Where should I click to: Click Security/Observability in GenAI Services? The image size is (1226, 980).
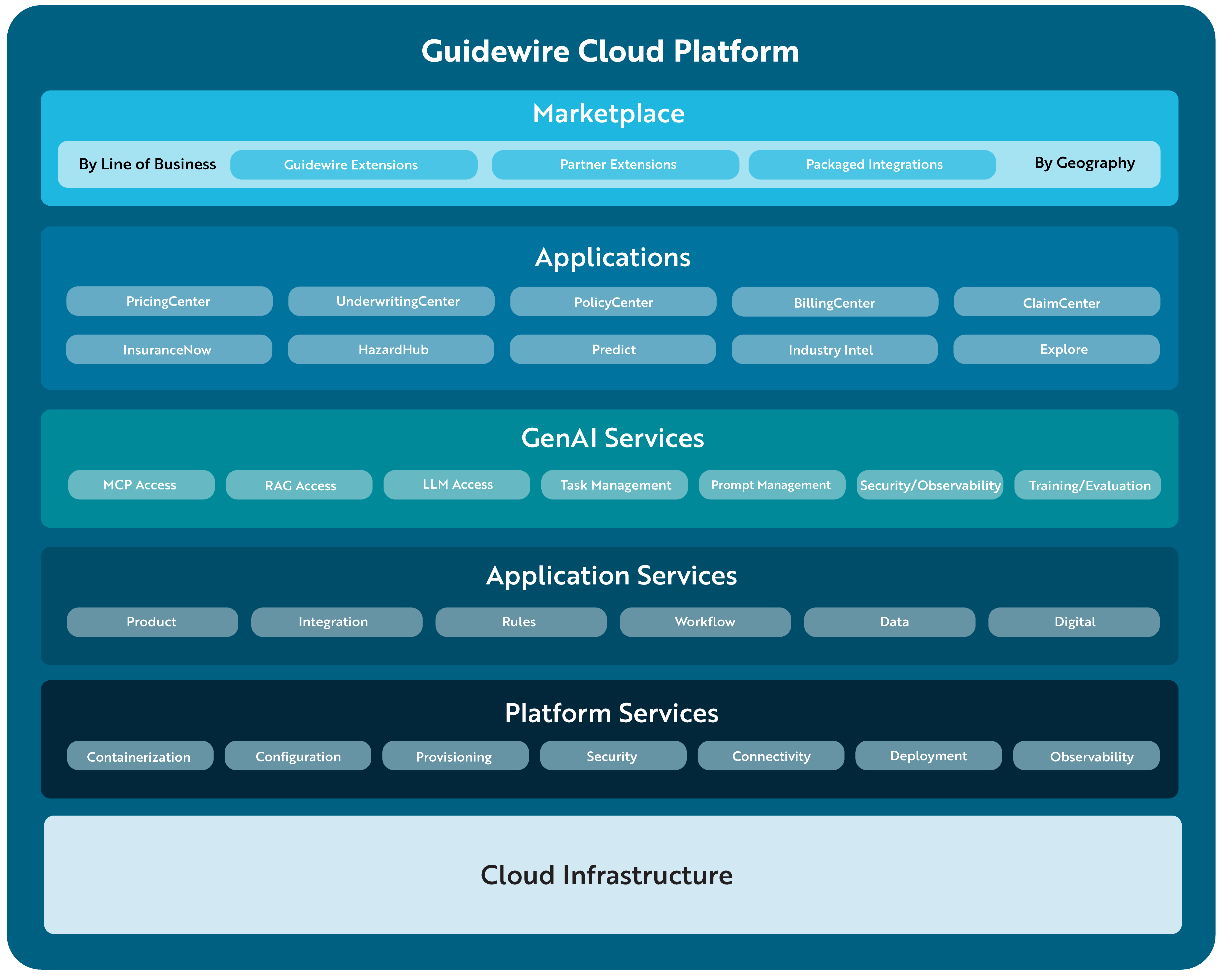[930, 485]
